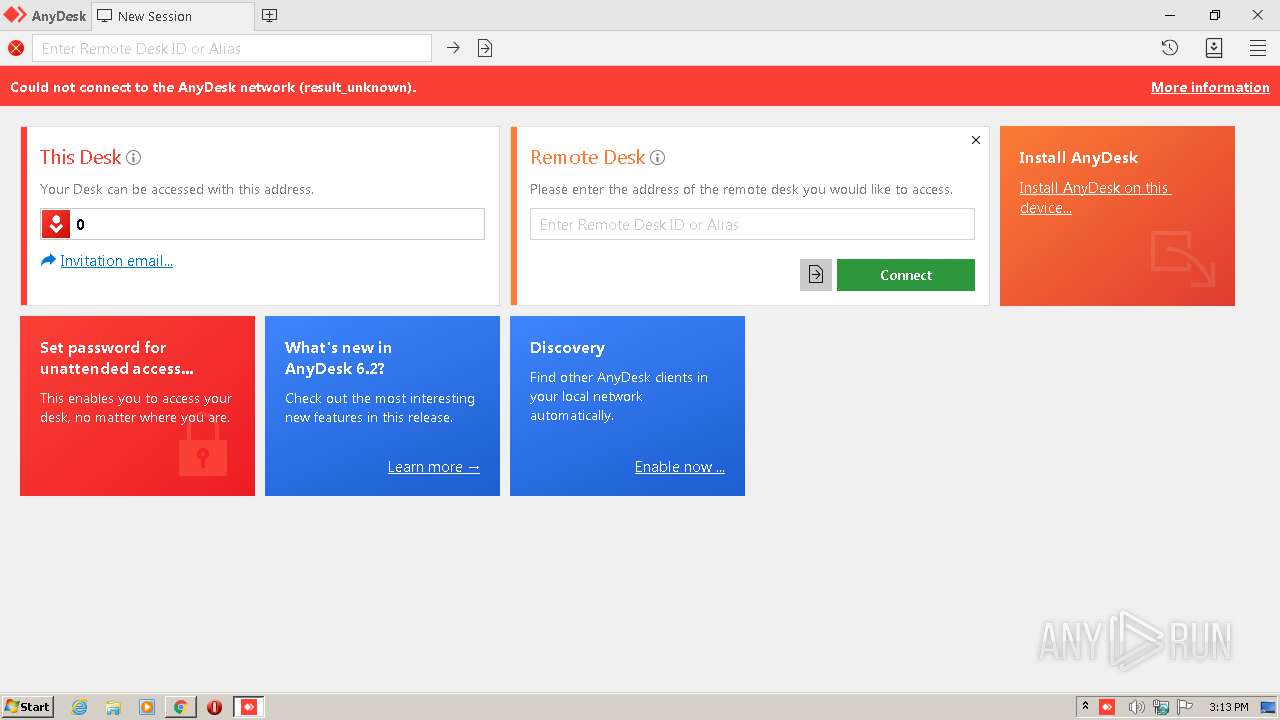Screen dimensions: 1280x720
Task: Open the Invitation email link
Action: (x=116, y=261)
